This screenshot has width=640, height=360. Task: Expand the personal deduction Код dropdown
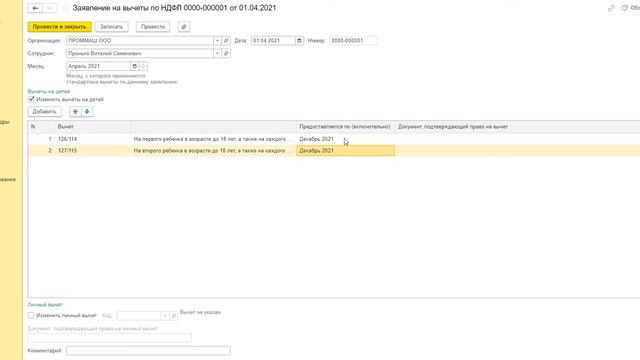(x=164, y=316)
